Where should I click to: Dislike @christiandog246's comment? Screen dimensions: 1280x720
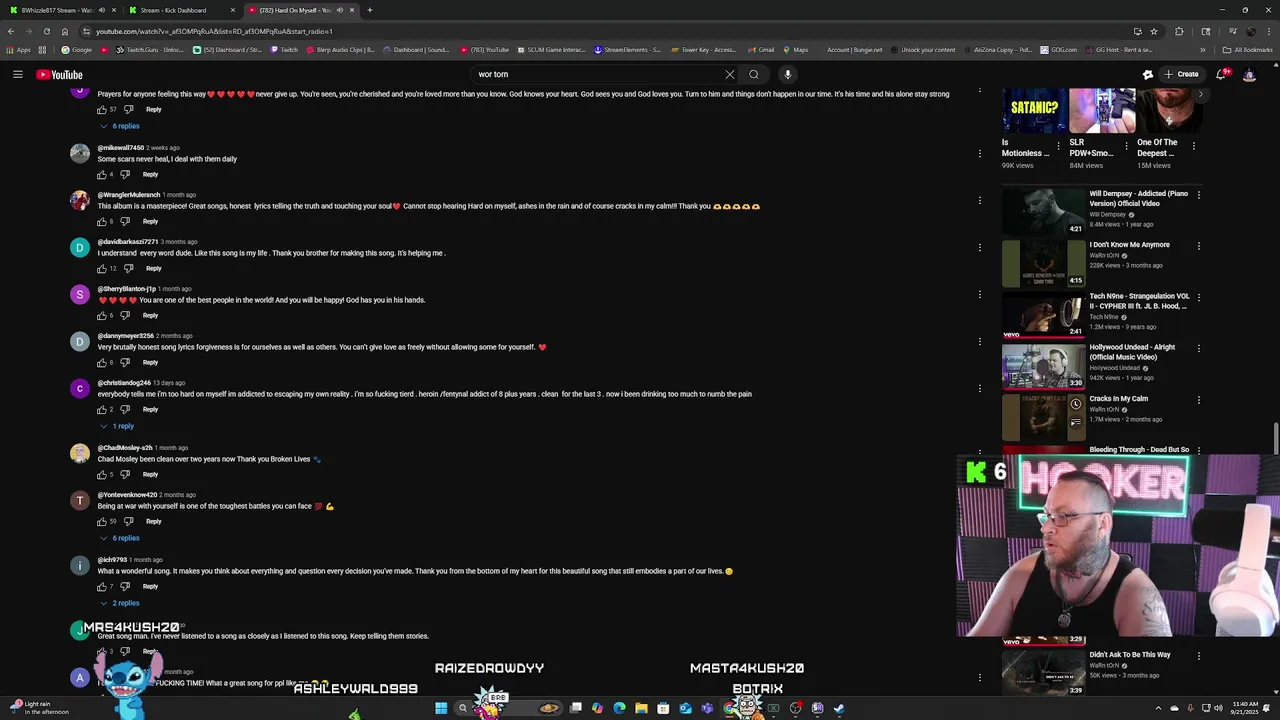pyautogui.click(x=125, y=409)
